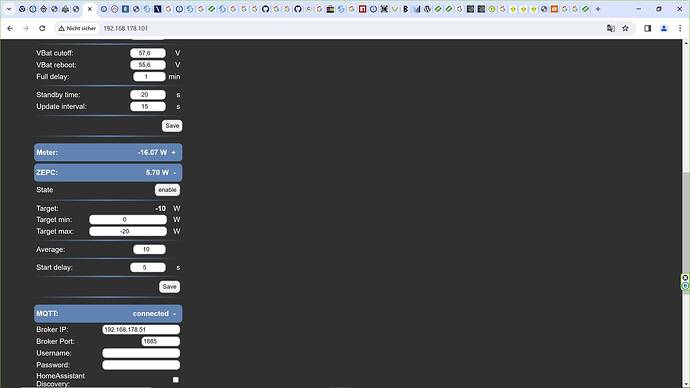This screenshot has width=690, height=388.
Task: Switch to the light green checkmark tab
Action: (x=395, y=9)
